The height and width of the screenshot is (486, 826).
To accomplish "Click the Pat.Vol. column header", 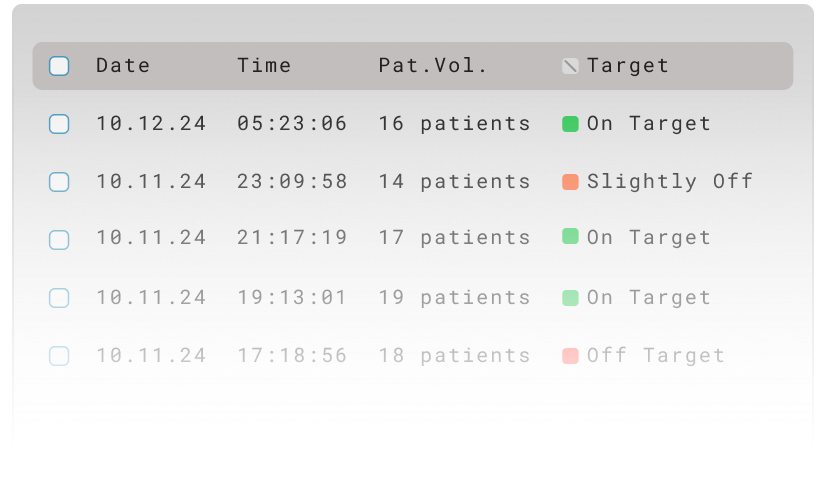I will point(432,66).
